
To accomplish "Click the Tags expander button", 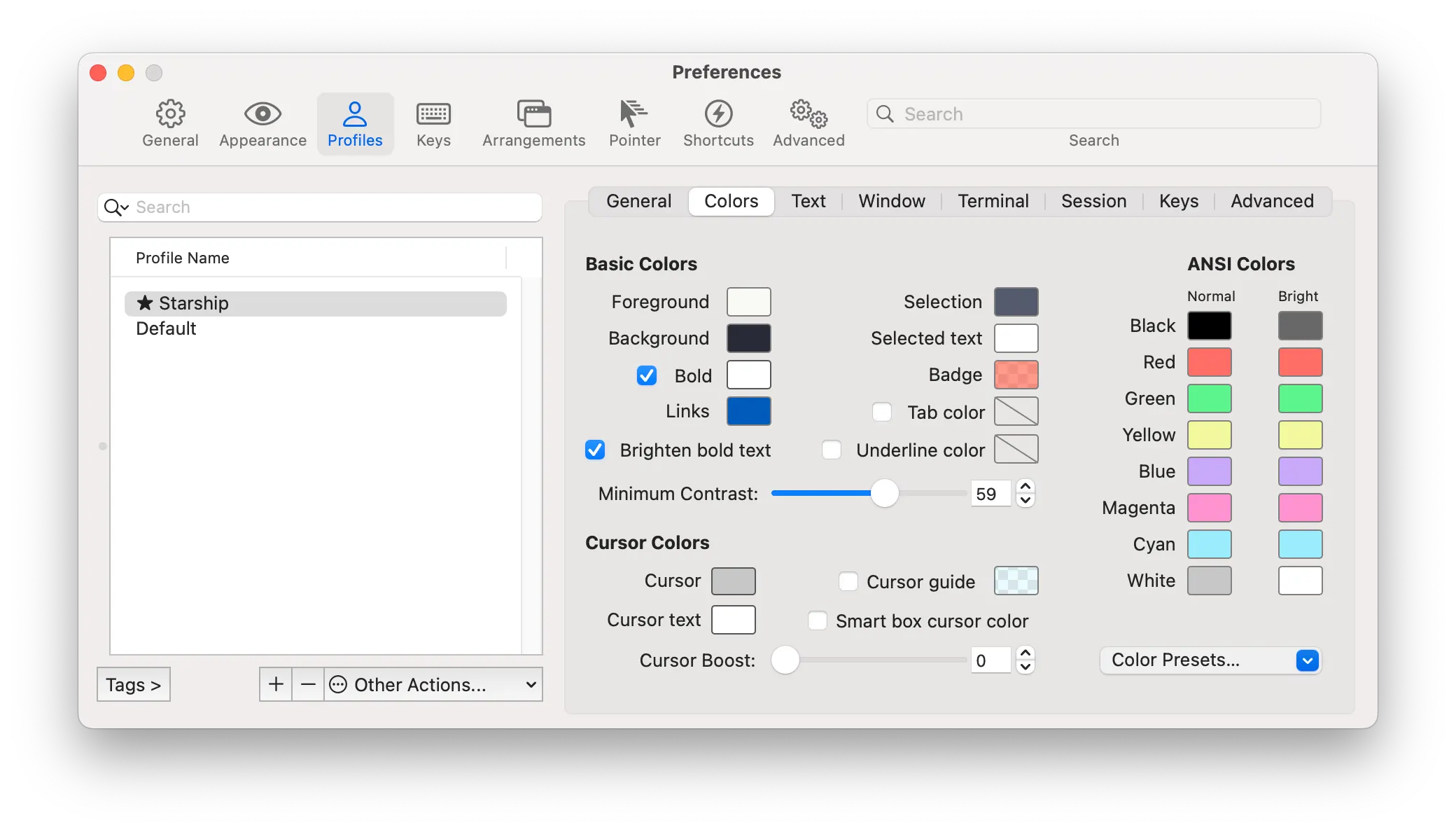I will tap(134, 684).
